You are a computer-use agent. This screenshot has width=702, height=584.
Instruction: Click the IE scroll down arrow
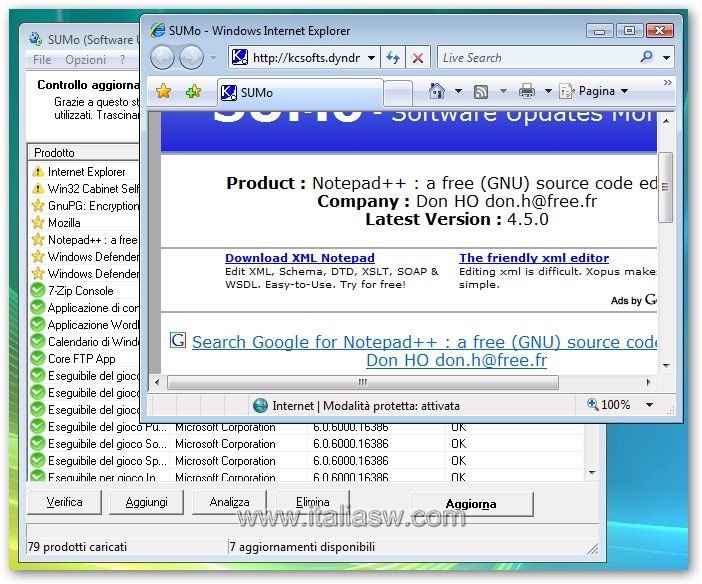pyautogui.click(x=666, y=365)
